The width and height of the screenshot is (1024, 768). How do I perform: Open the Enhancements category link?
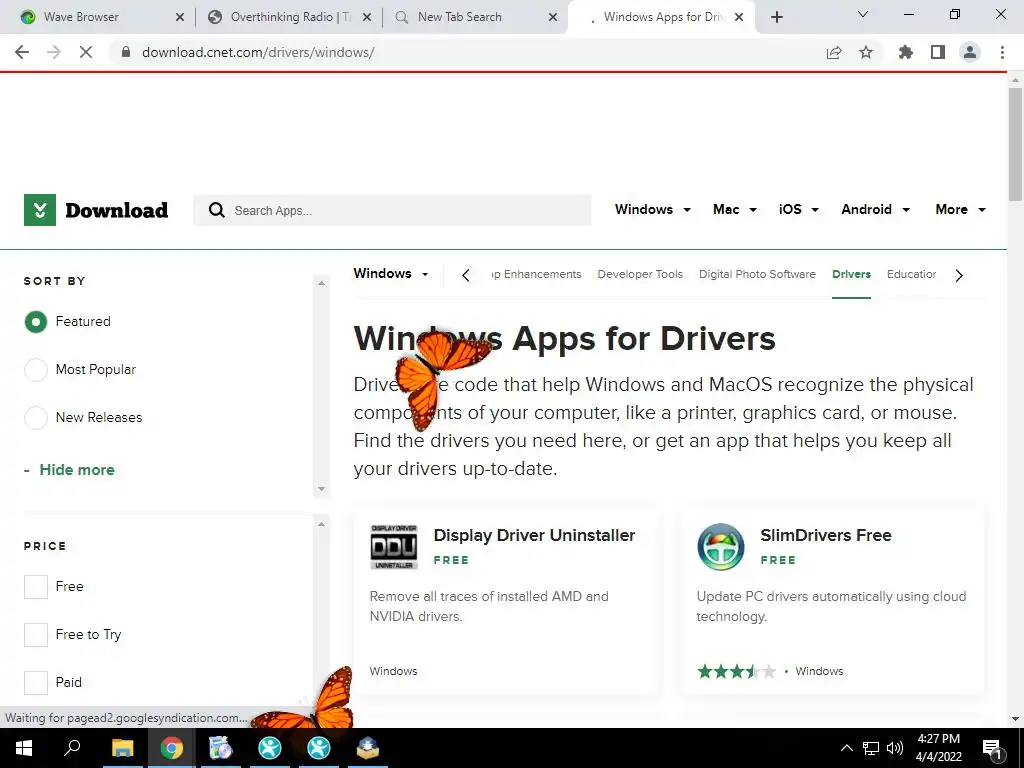[x=536, y=274]
